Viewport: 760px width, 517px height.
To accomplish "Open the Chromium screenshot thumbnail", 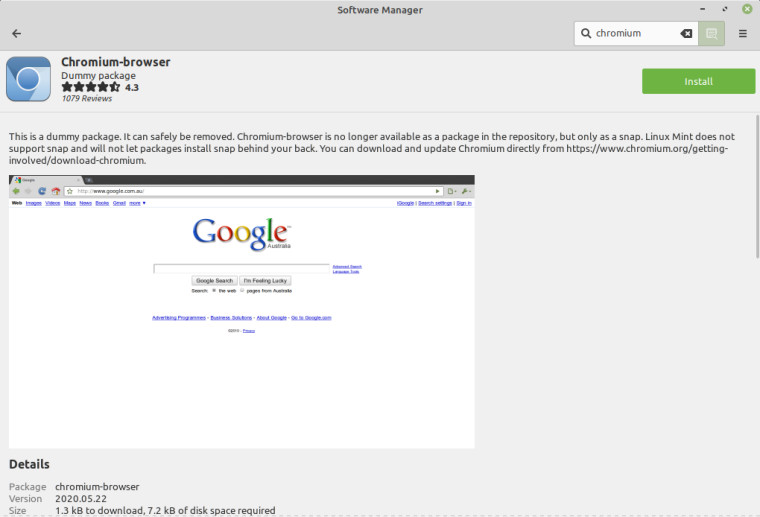I will (x=241, y=312).
